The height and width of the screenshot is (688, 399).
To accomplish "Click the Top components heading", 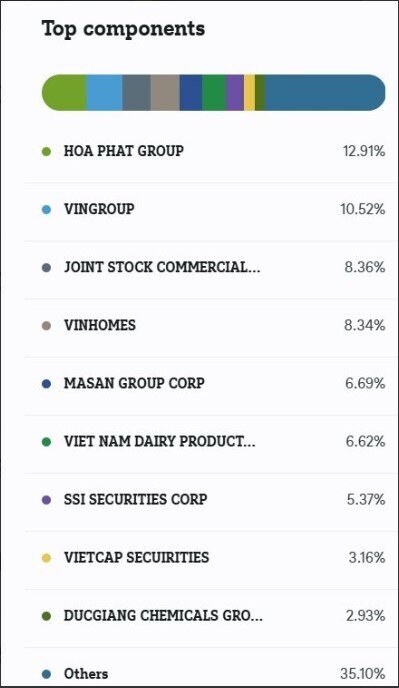I will (123, 29).
